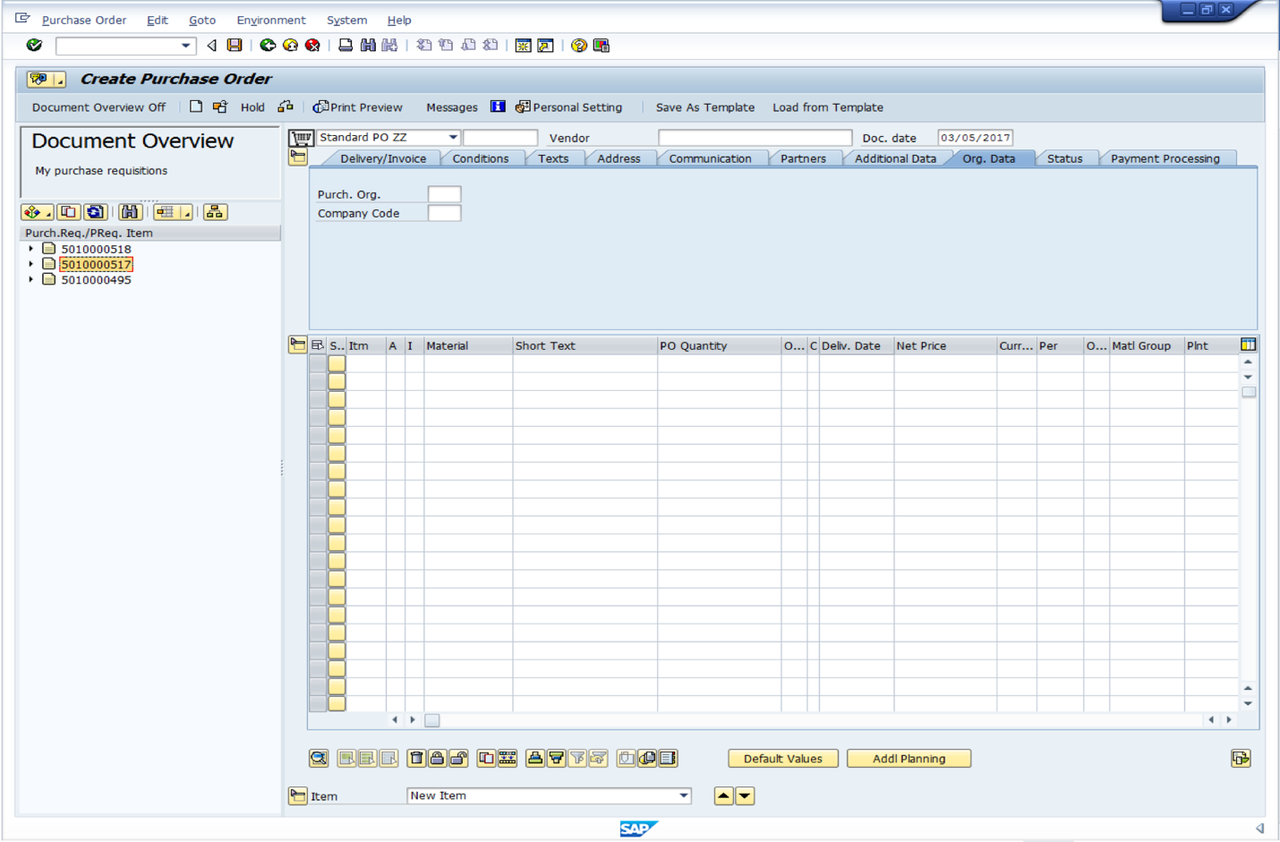Click Save As Template
Viewport: 1280px width, 842px height.
tap(705, 107)
